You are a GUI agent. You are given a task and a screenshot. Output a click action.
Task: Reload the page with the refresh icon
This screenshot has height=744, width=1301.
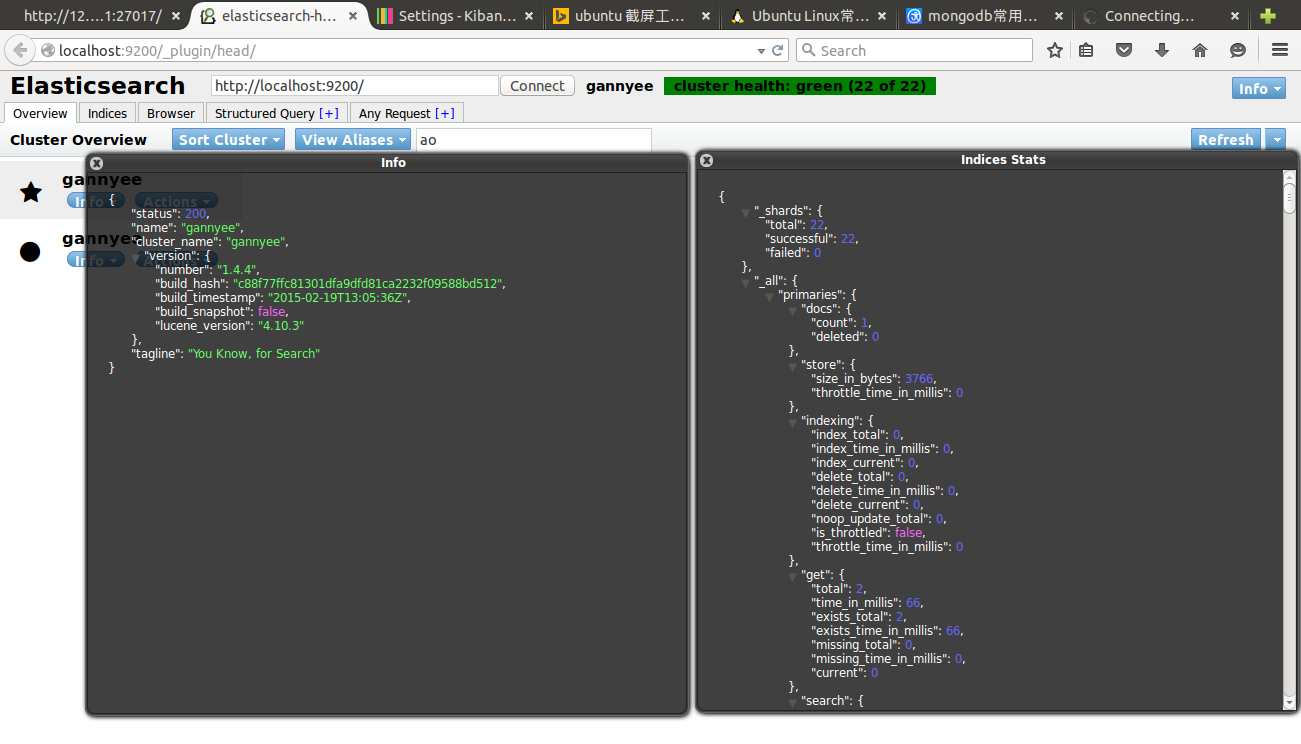(x=779, y=51)
